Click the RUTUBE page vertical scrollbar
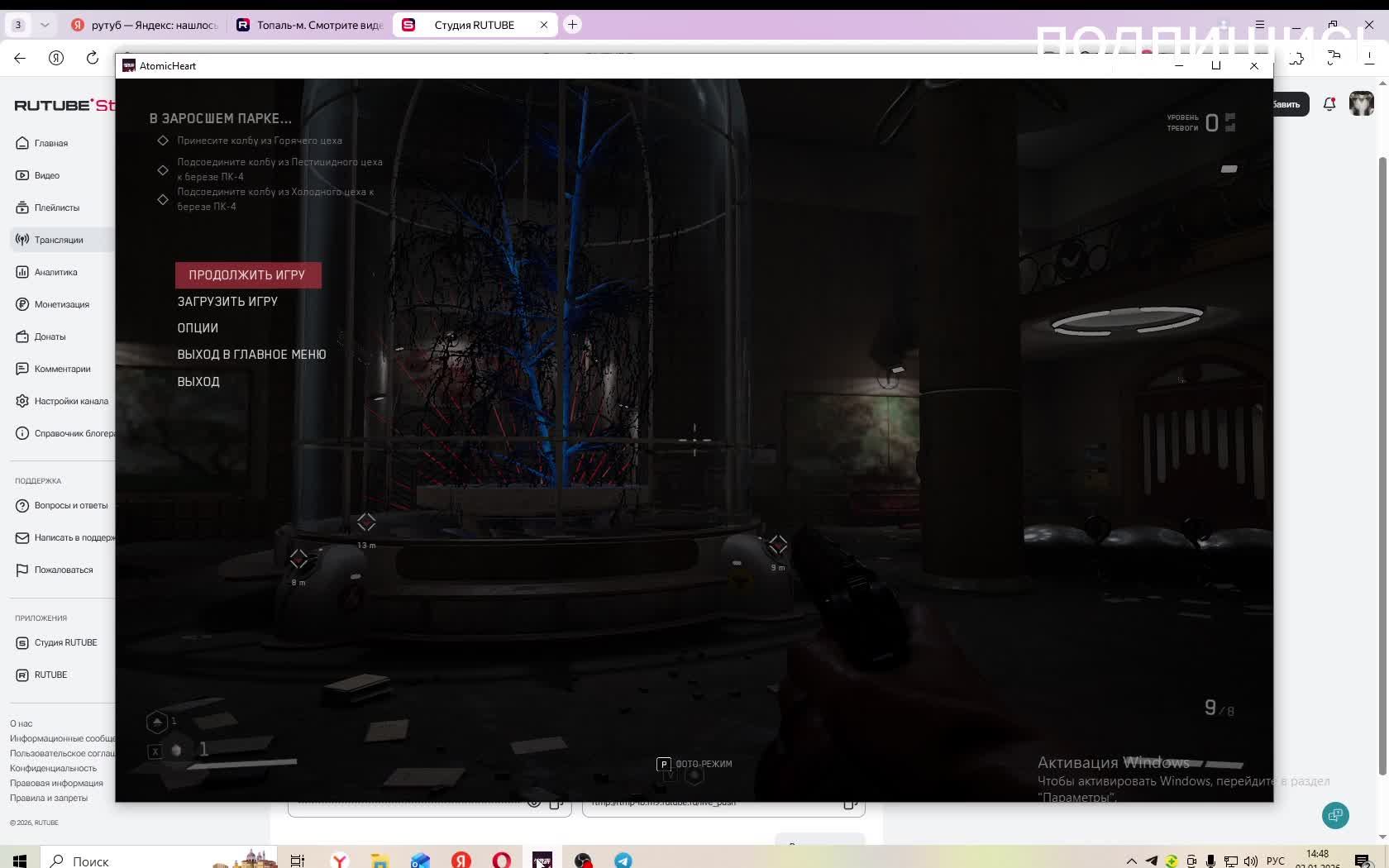 (x=1382, y=467)
